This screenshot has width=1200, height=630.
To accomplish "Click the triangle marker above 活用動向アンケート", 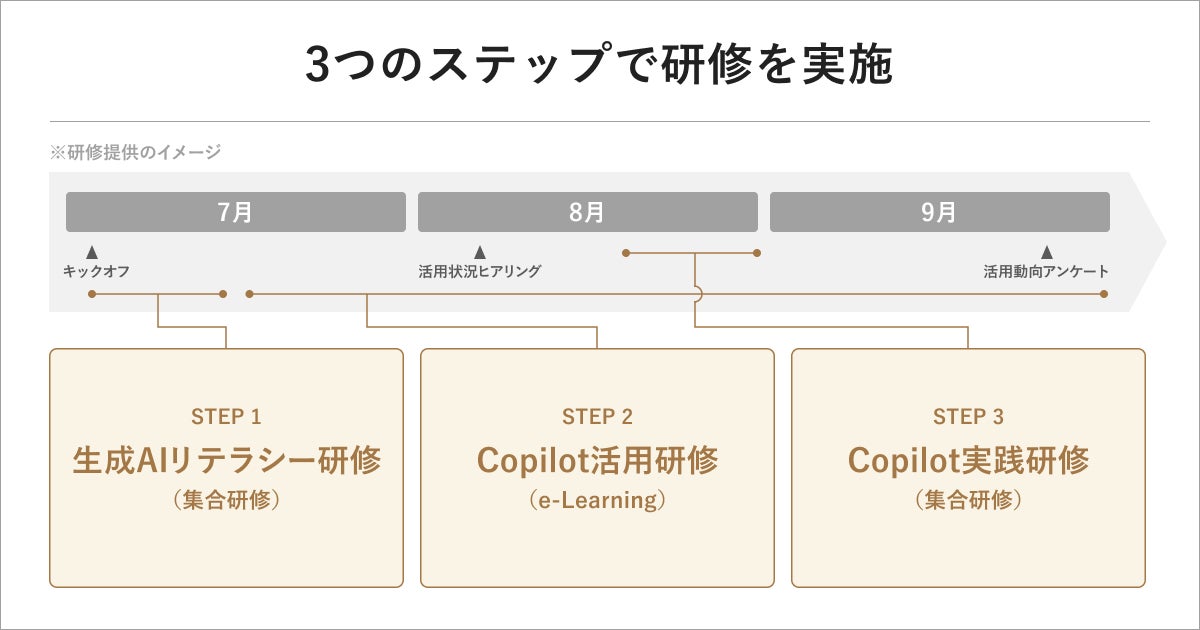I will point(1046,252).
